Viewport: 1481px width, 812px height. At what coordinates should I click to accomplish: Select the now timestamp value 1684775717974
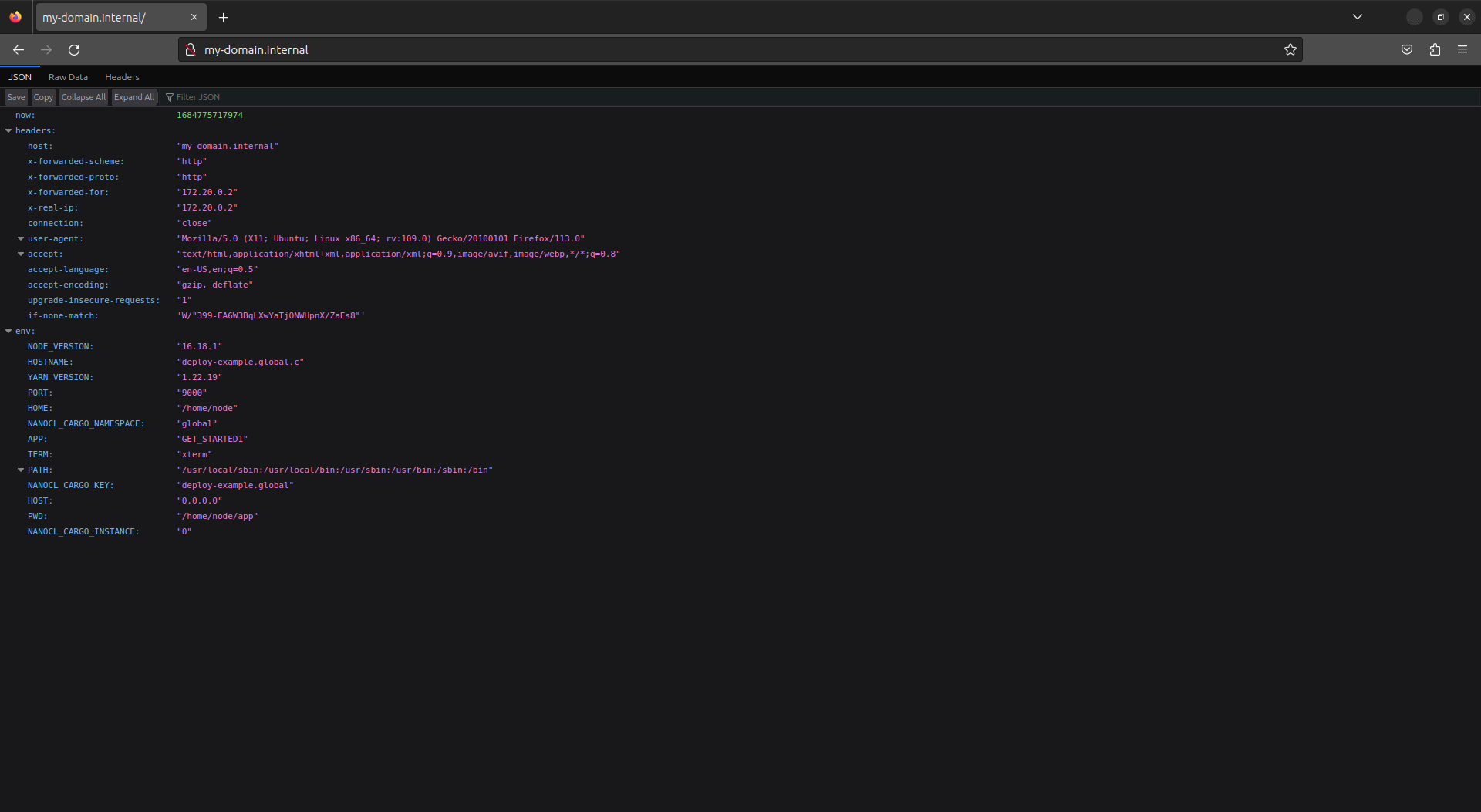pos(210,116)
